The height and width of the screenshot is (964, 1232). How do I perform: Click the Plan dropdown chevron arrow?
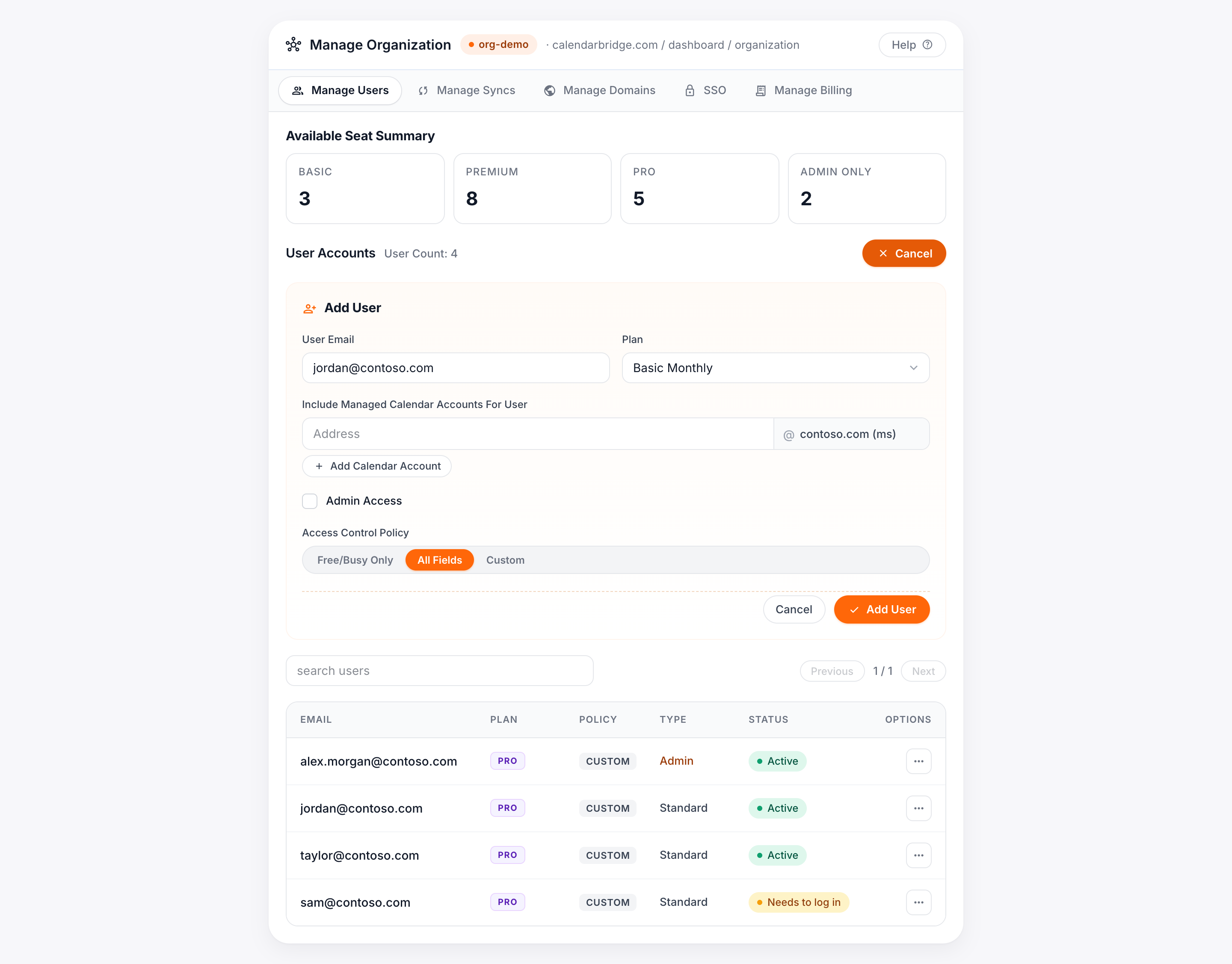tap(913, 368)
